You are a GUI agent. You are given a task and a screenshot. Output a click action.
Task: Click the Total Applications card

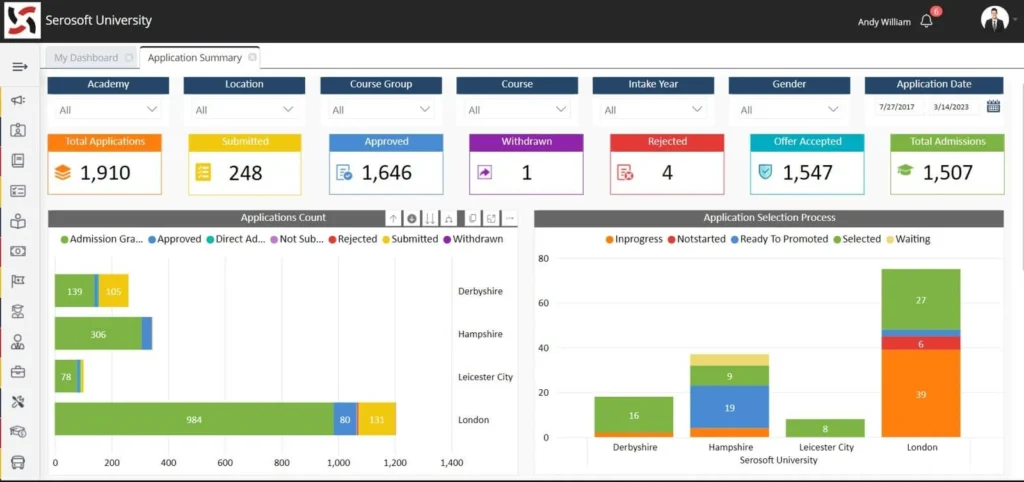tap(104, 164)
